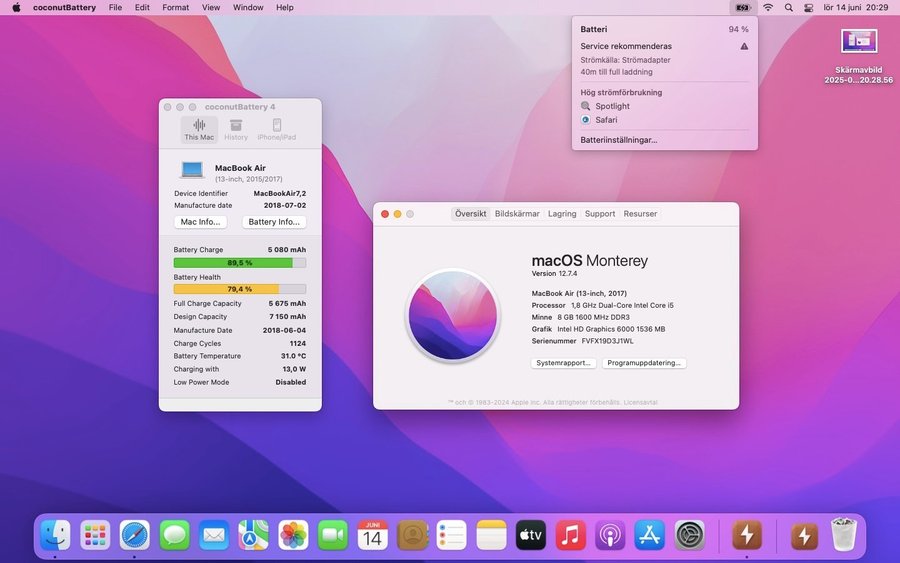This screenshot has width=900, height=563.
Task: Switch to iPhone/iPad in coconutBattery
Action: [x=277, y=130]
